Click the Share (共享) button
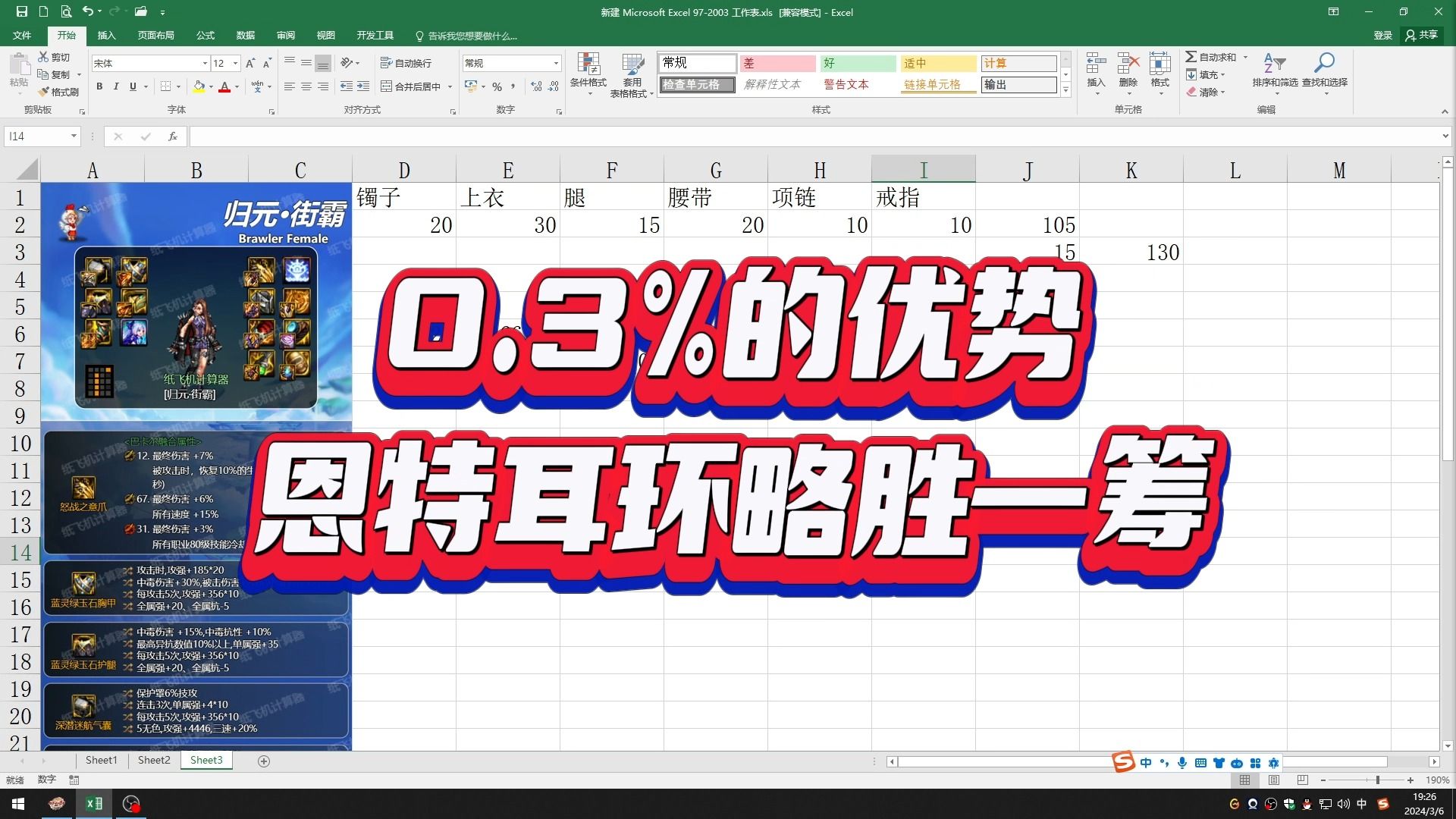 pyautogui.click(x=1423, y=35)
